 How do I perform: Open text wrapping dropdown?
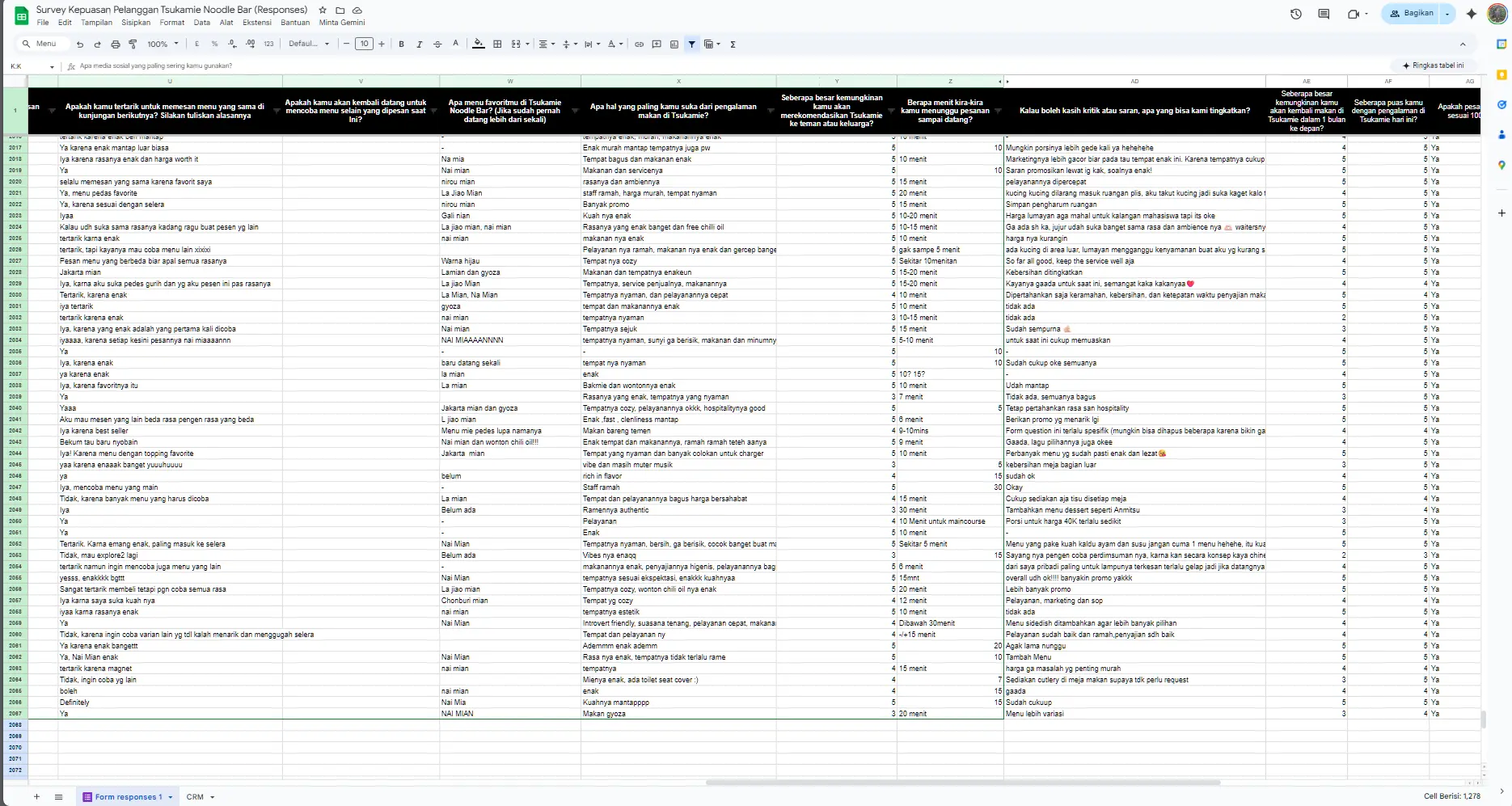coord(592,44)
